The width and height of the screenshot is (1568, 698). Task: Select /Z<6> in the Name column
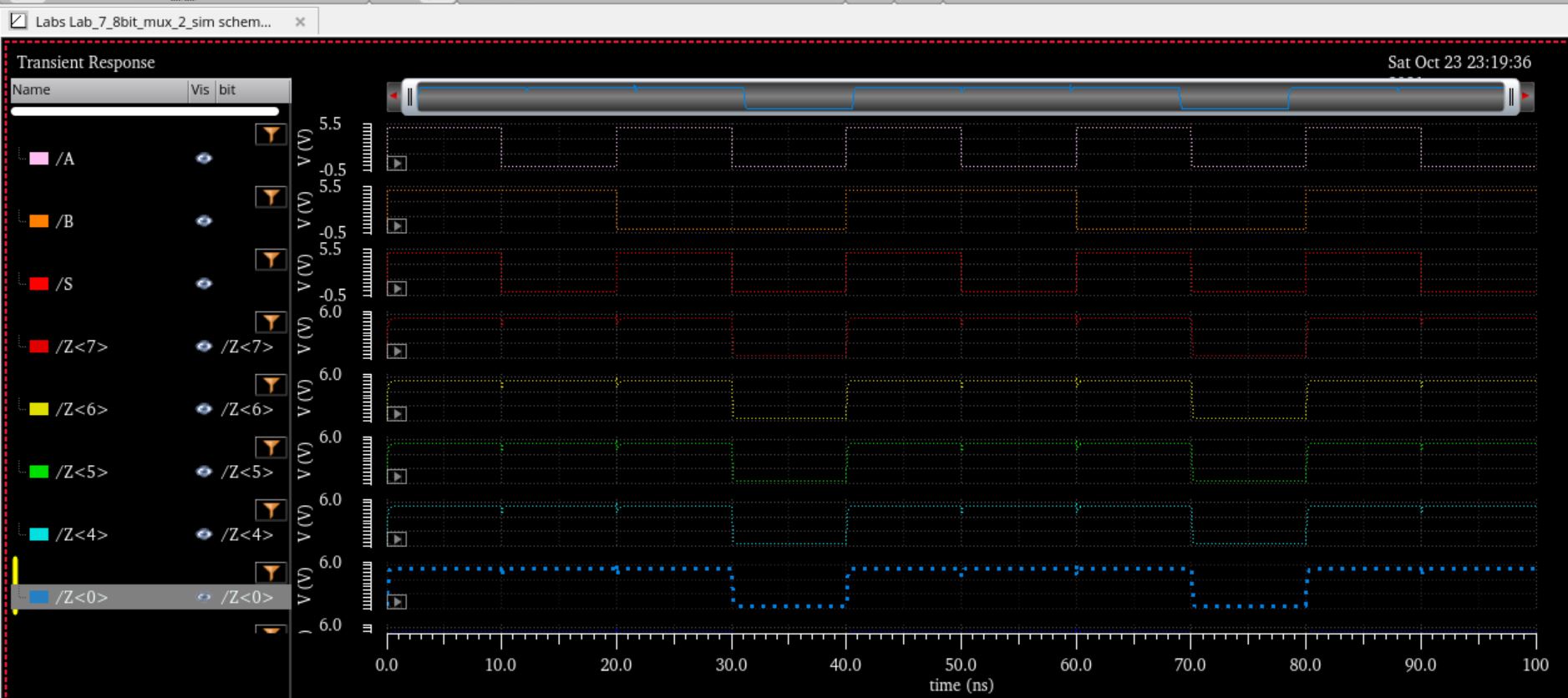click(82, 409)
